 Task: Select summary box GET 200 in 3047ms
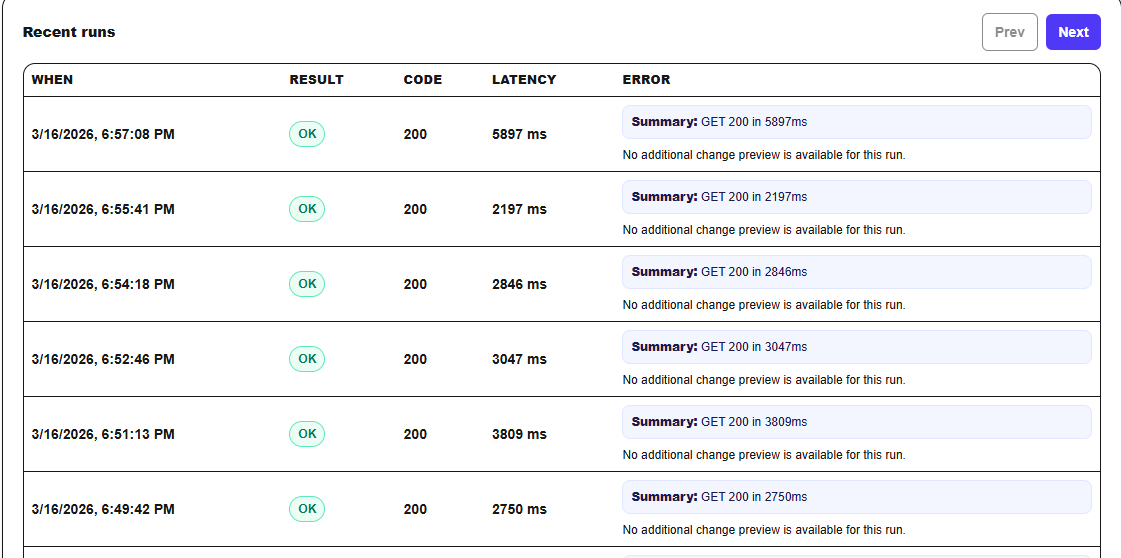click(856, 347)
